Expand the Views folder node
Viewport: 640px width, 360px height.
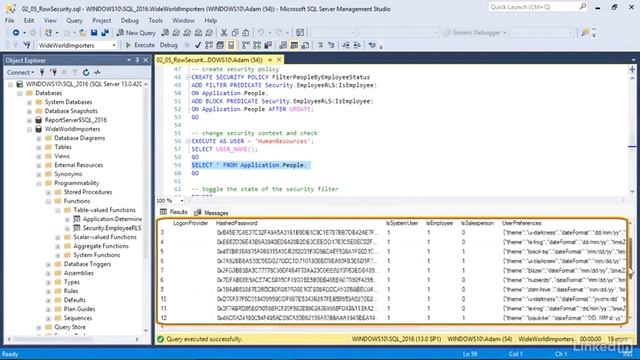[x=39, y=156]
